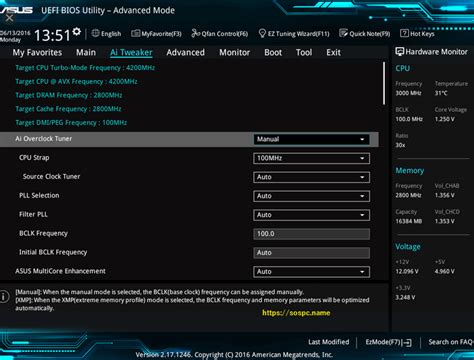
Task: Expand the Source Clock Tuner dropdown
Action: tap(311, 177)
